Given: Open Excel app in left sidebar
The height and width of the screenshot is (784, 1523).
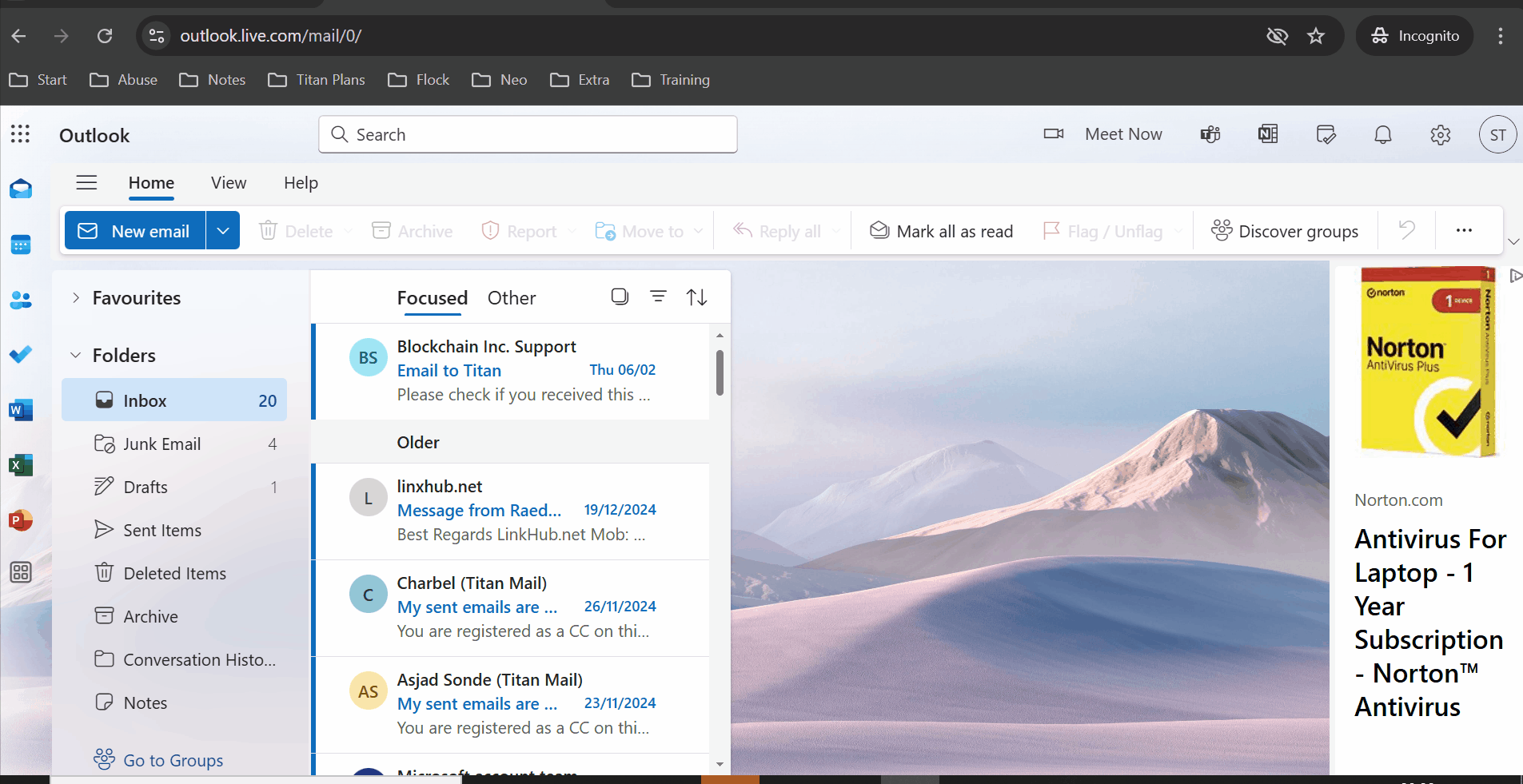Looking at the screenshot, I should click(21, 465).
